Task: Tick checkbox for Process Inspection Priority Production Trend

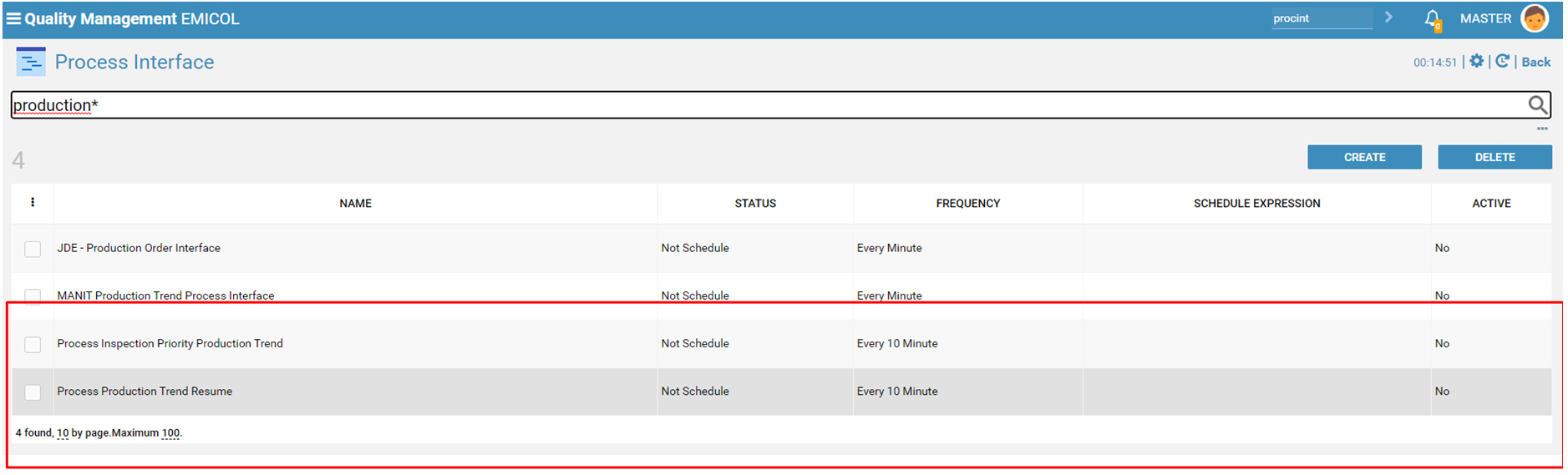Action: coord(33,344)
